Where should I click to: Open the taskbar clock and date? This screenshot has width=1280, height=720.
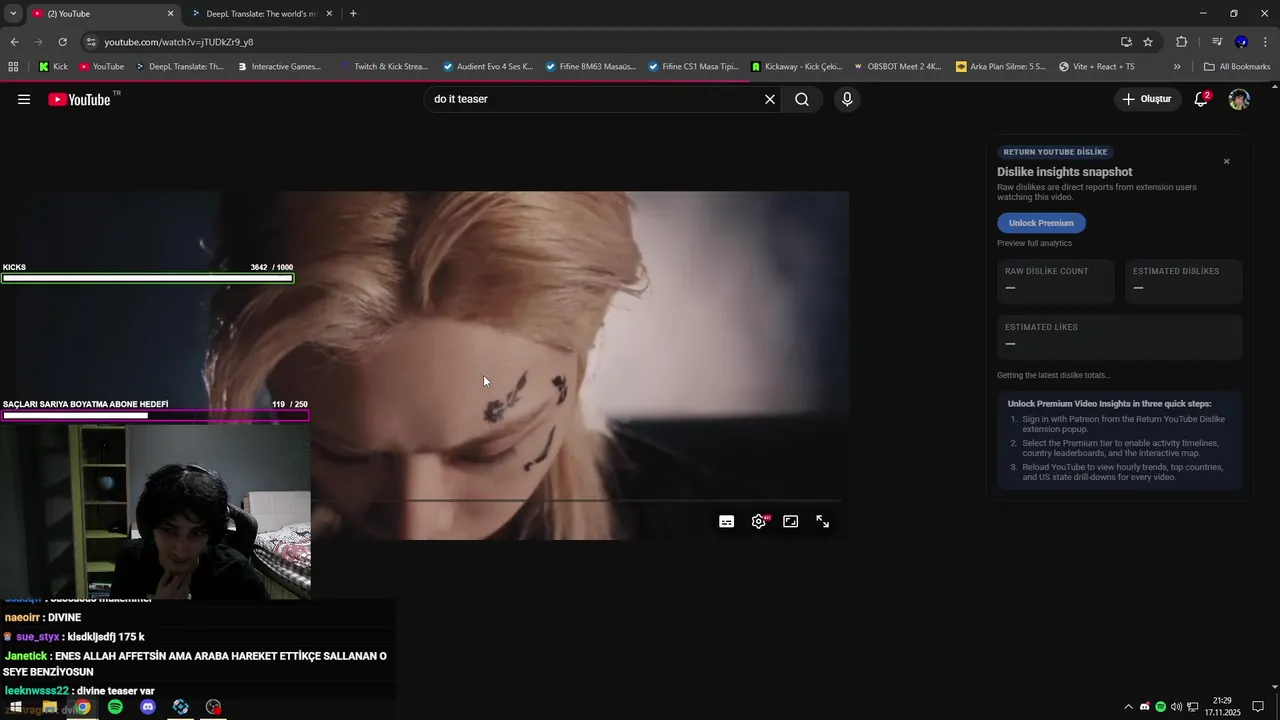point(1222,707)
